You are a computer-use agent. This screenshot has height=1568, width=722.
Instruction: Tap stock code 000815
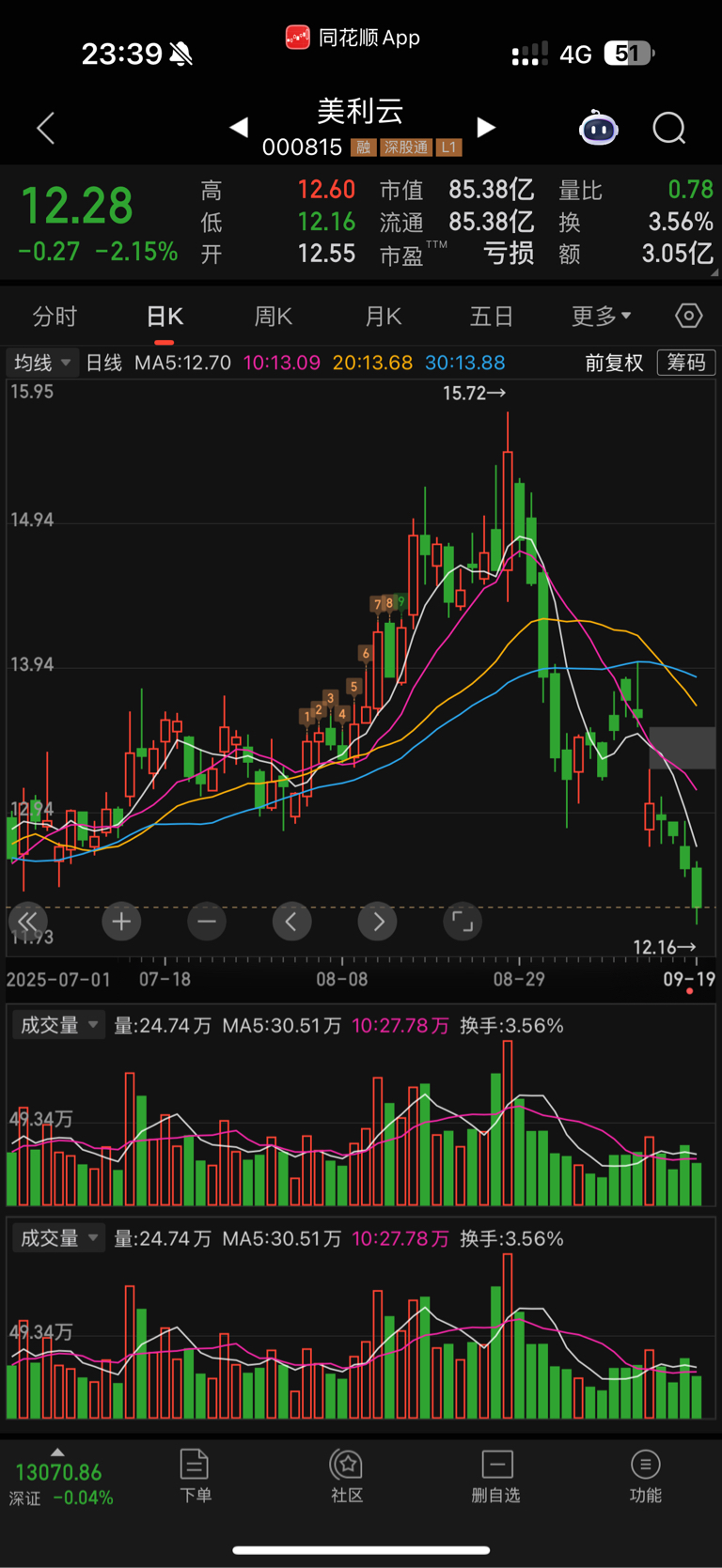tap(302, 147)
